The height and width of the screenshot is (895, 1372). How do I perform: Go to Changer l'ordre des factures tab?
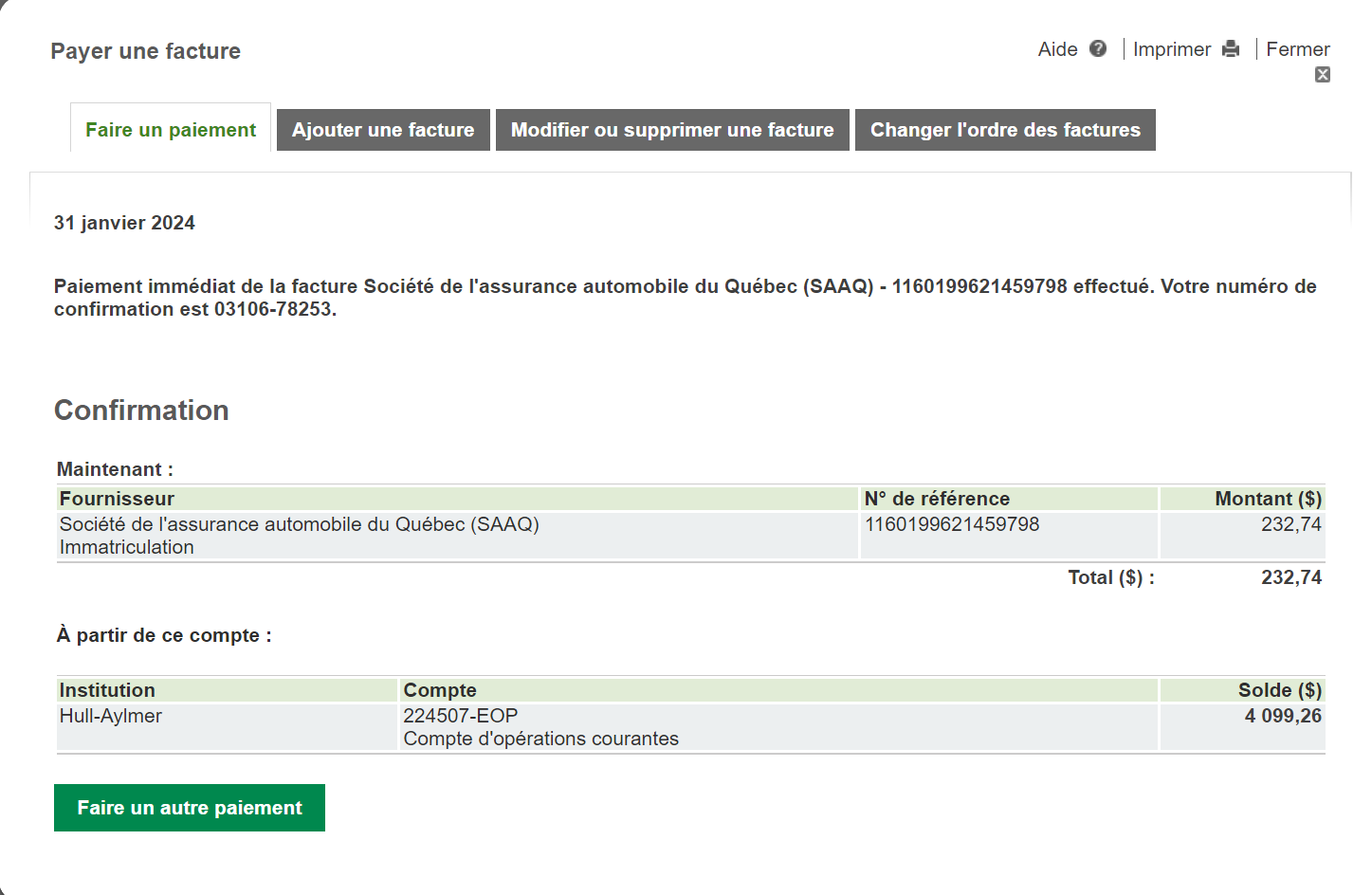point(1005,130)
